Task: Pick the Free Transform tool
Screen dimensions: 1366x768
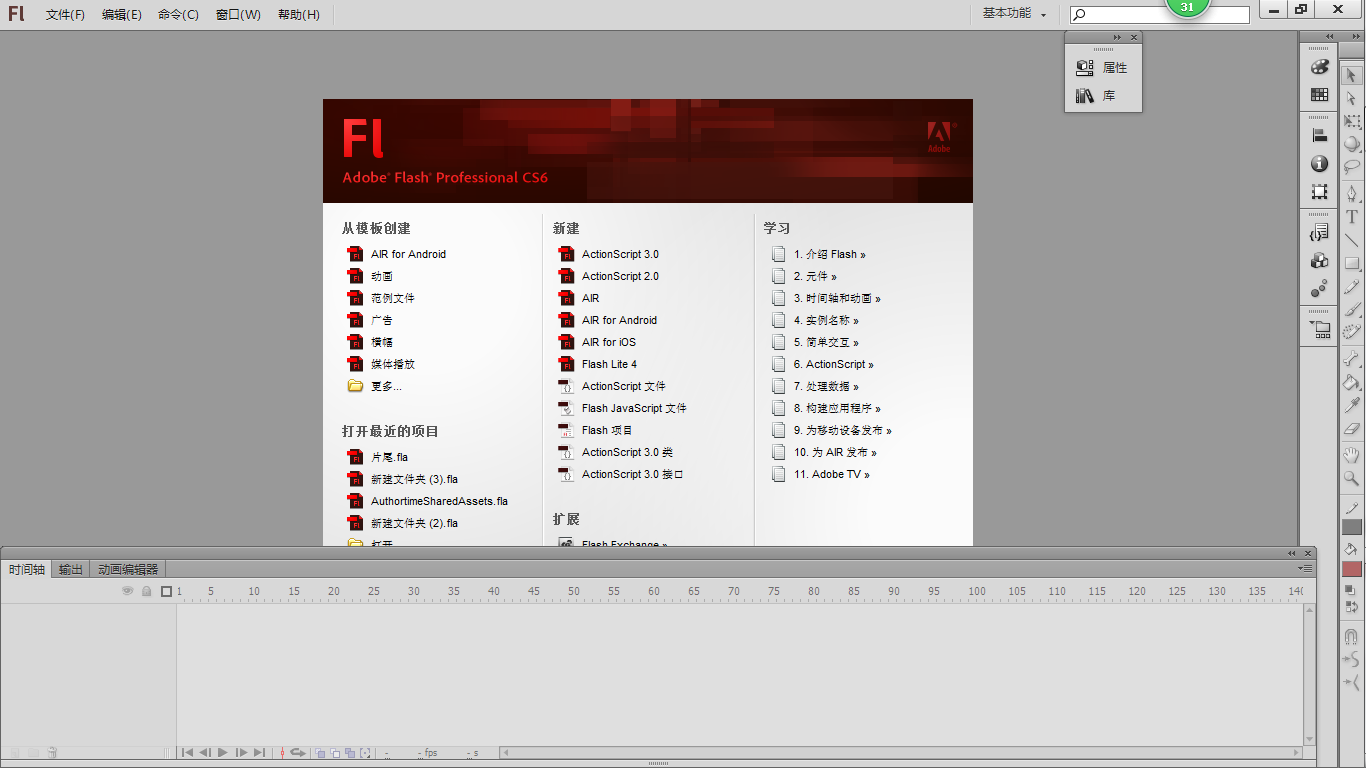Action: pyautogui.click(x=1351, y=121)
